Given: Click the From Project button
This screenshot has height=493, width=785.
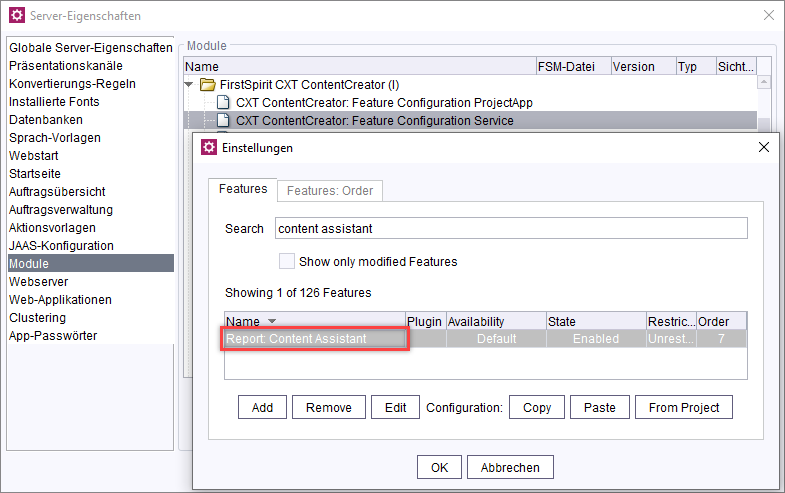Looking at the screenshot, I should pos(683,407).
